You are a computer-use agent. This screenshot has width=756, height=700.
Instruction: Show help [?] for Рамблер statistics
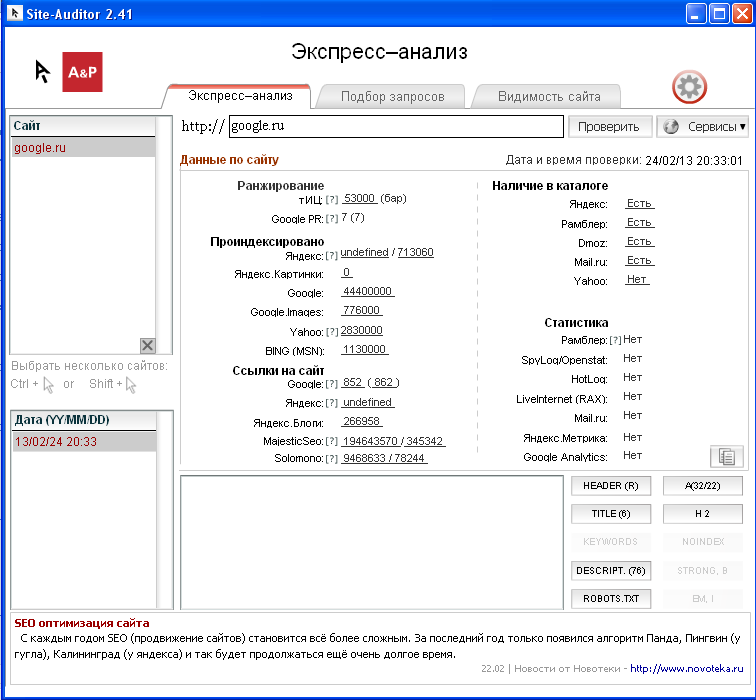615,340
